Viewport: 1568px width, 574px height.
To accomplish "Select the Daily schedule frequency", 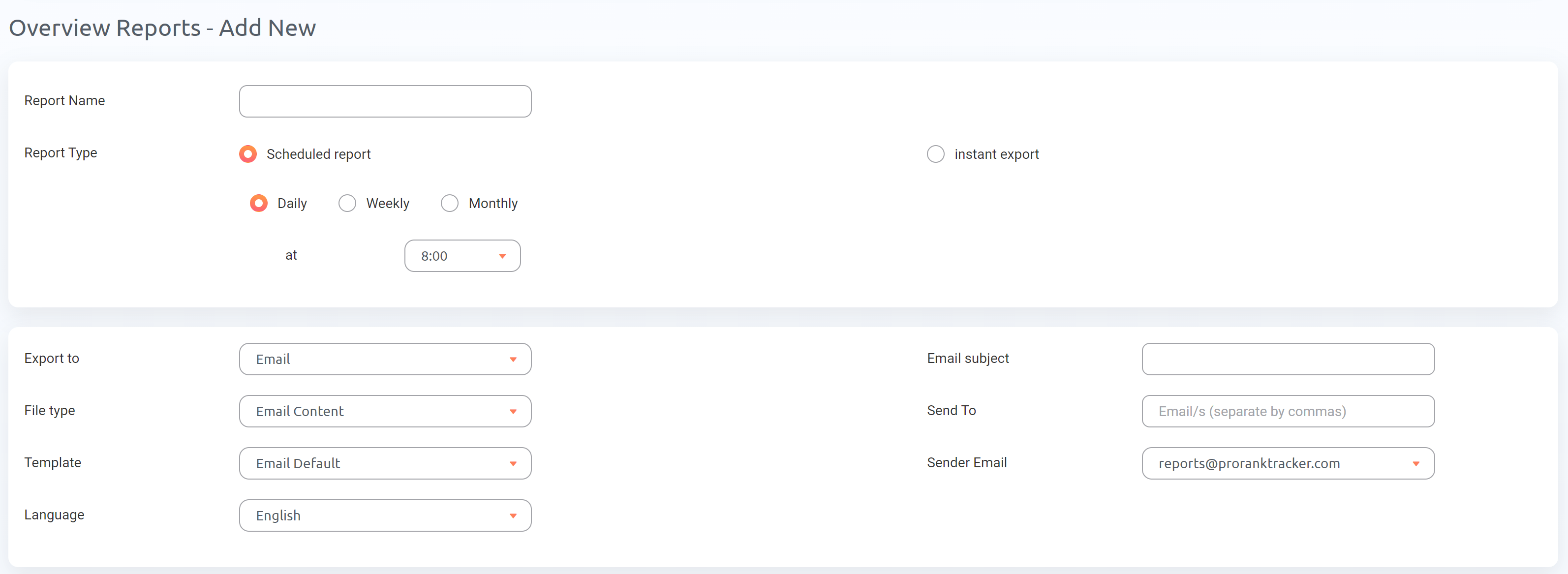I will pos(258,203).
